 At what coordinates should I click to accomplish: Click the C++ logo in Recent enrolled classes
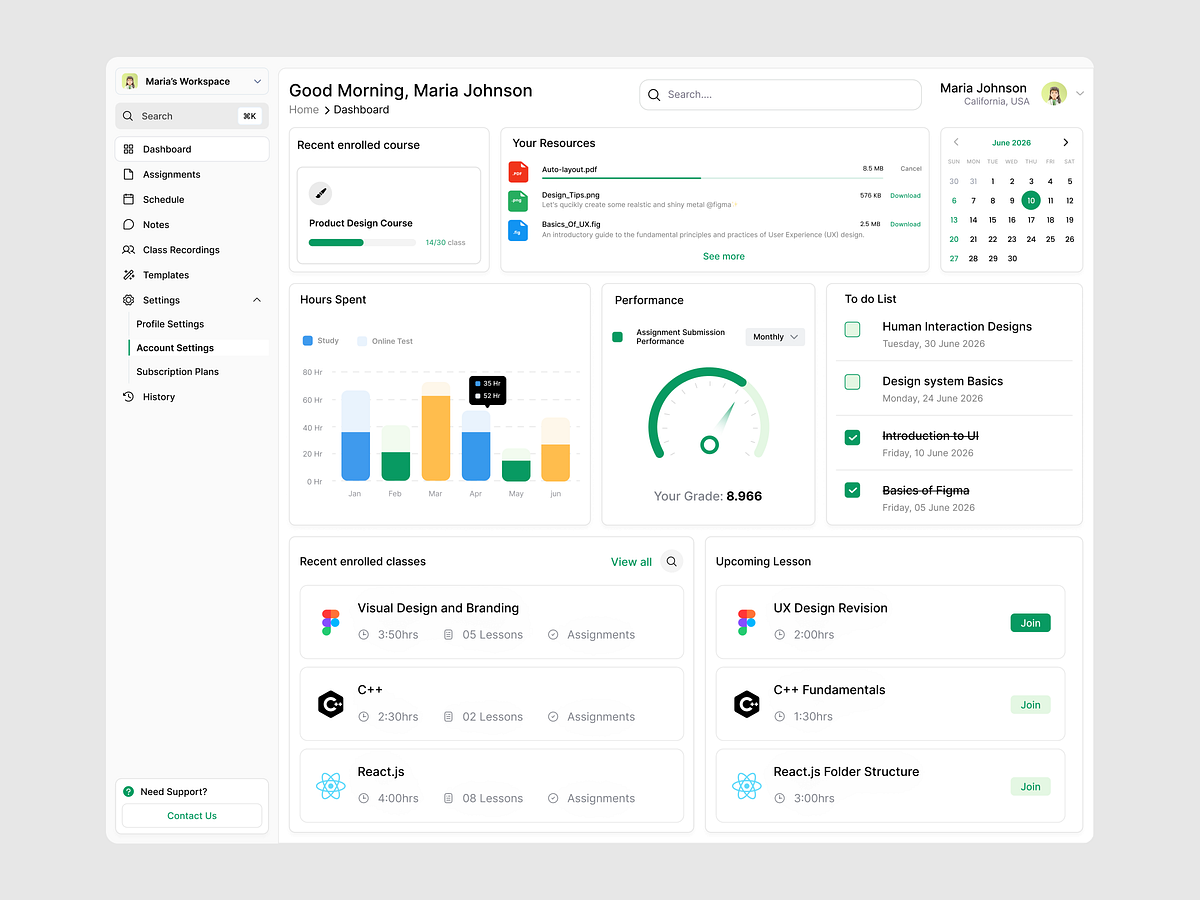(x=331, y=703)
